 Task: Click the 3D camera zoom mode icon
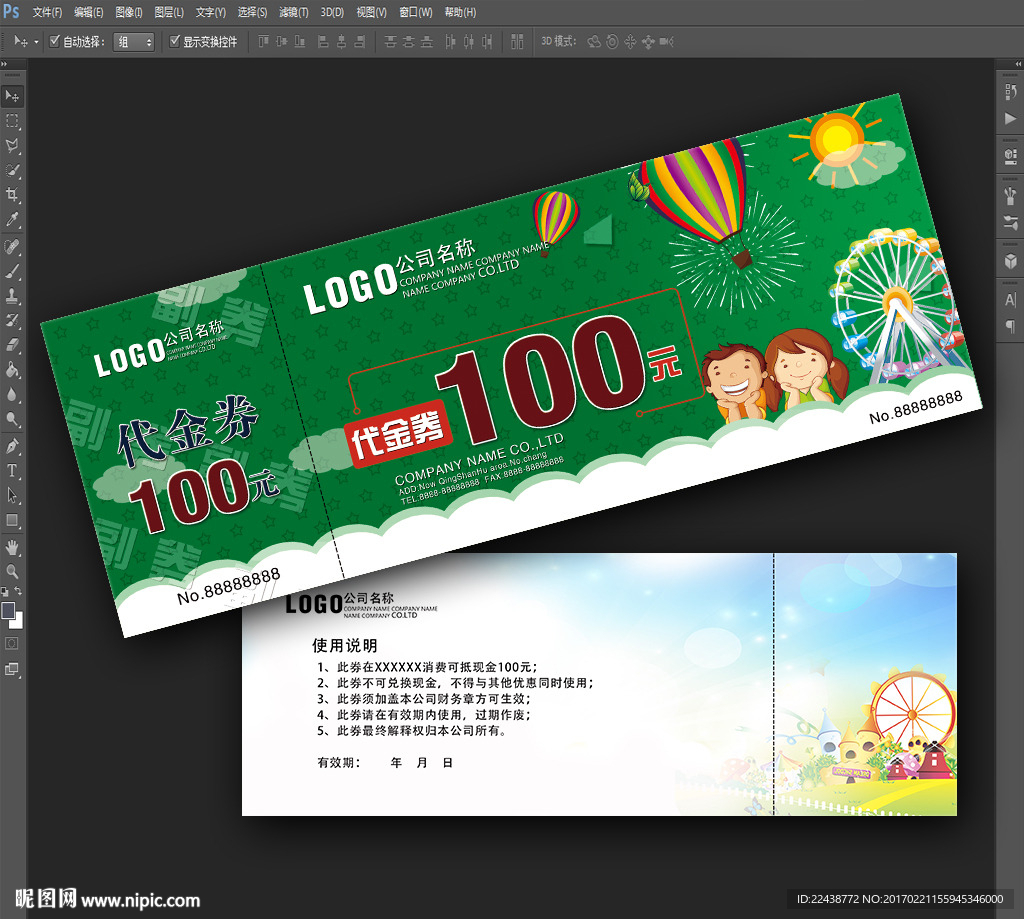pyautogui.click(x=666, y=42)
